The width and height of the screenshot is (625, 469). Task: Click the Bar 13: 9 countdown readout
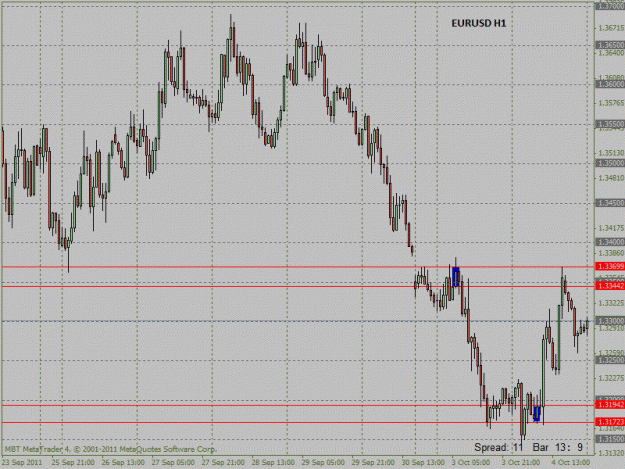558,447
